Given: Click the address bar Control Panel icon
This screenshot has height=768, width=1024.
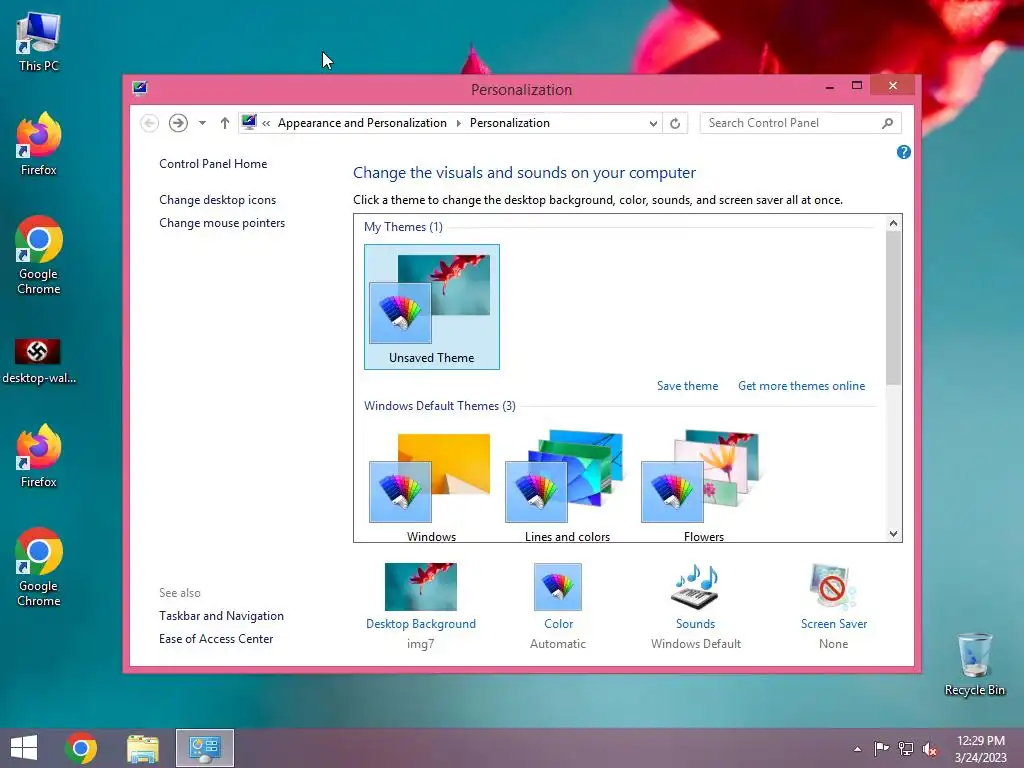Looking at the screenshot, I should point(249,122).
